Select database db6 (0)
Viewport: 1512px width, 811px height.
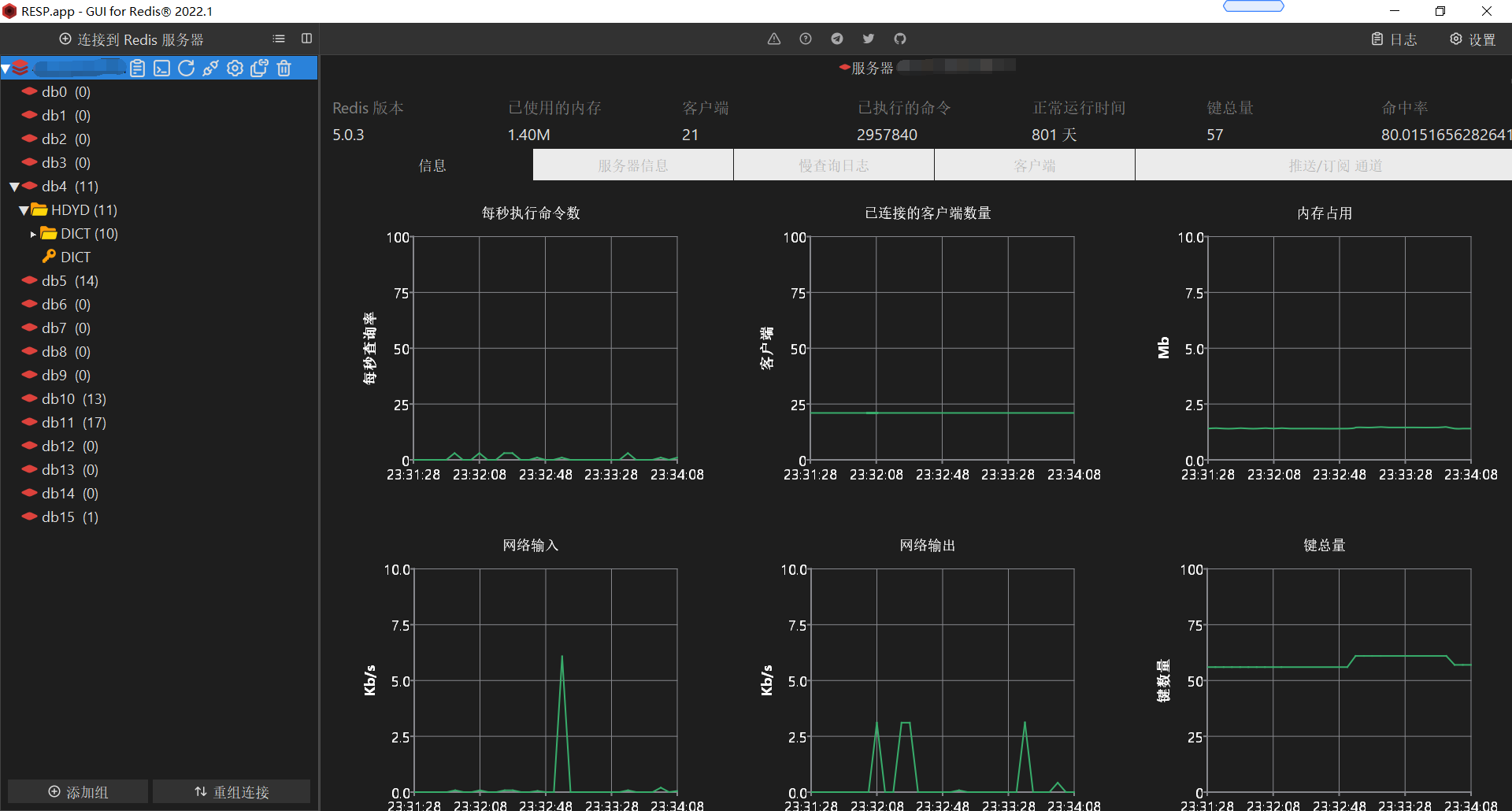coord(66,304)
